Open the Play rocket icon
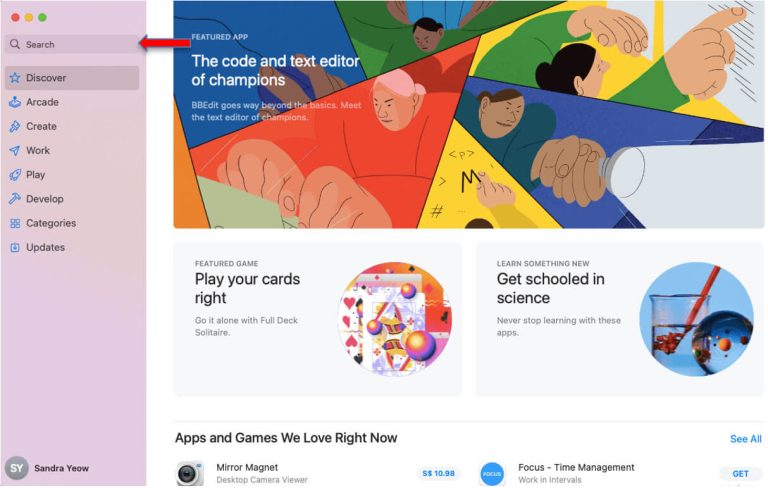The height and width of the screenshot is (488, 768). coord(15,175)
